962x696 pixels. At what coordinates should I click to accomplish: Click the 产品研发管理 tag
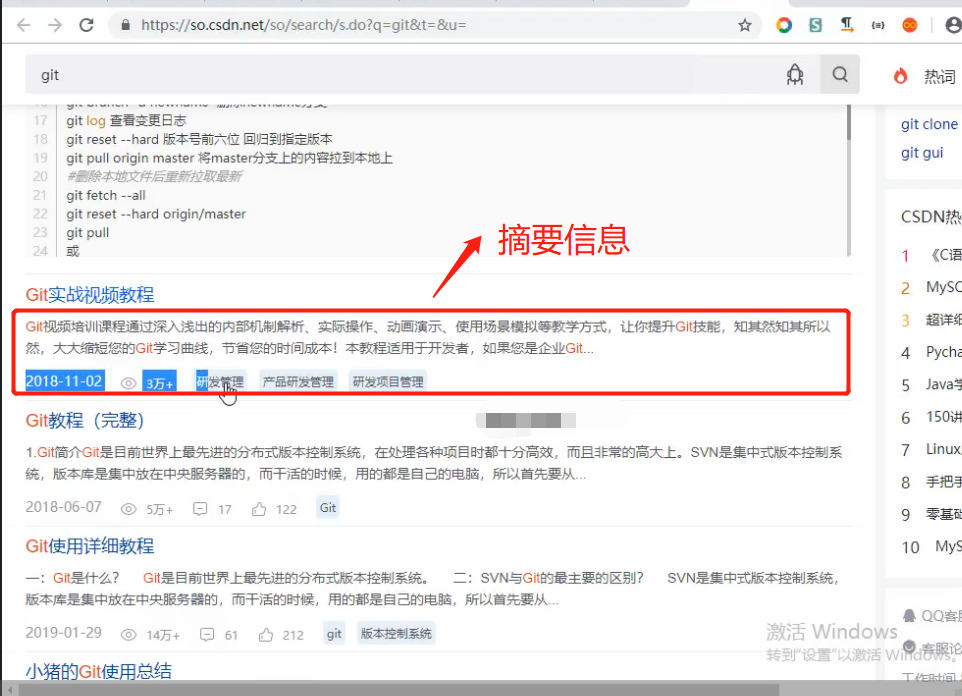tap(298, 382)
